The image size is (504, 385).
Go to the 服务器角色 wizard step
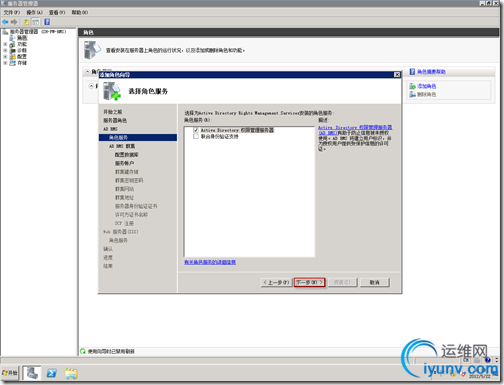coord(115,120)
